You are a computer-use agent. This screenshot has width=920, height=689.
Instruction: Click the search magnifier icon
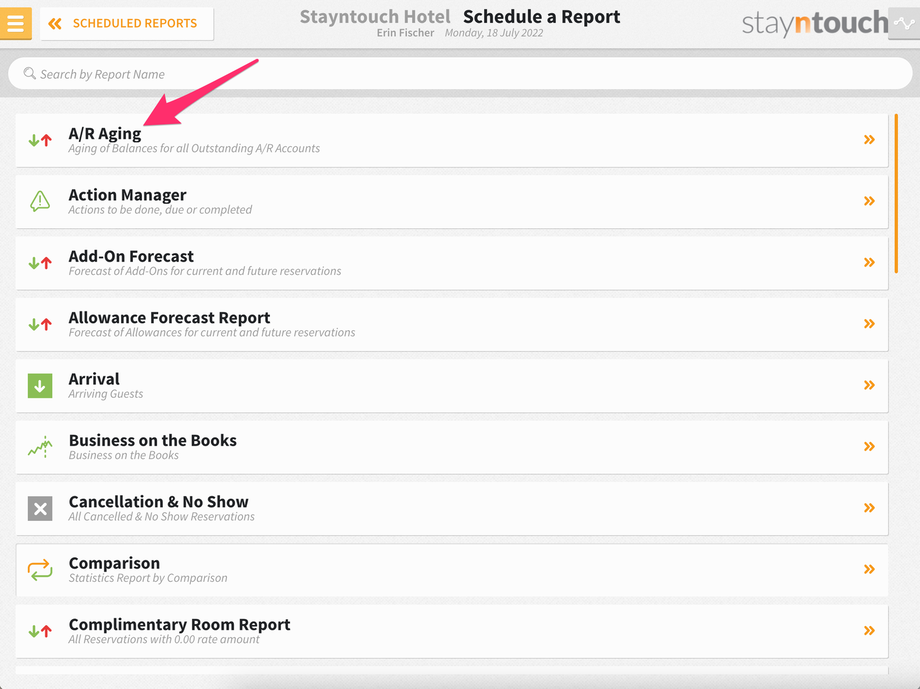(x=29, y=74)
